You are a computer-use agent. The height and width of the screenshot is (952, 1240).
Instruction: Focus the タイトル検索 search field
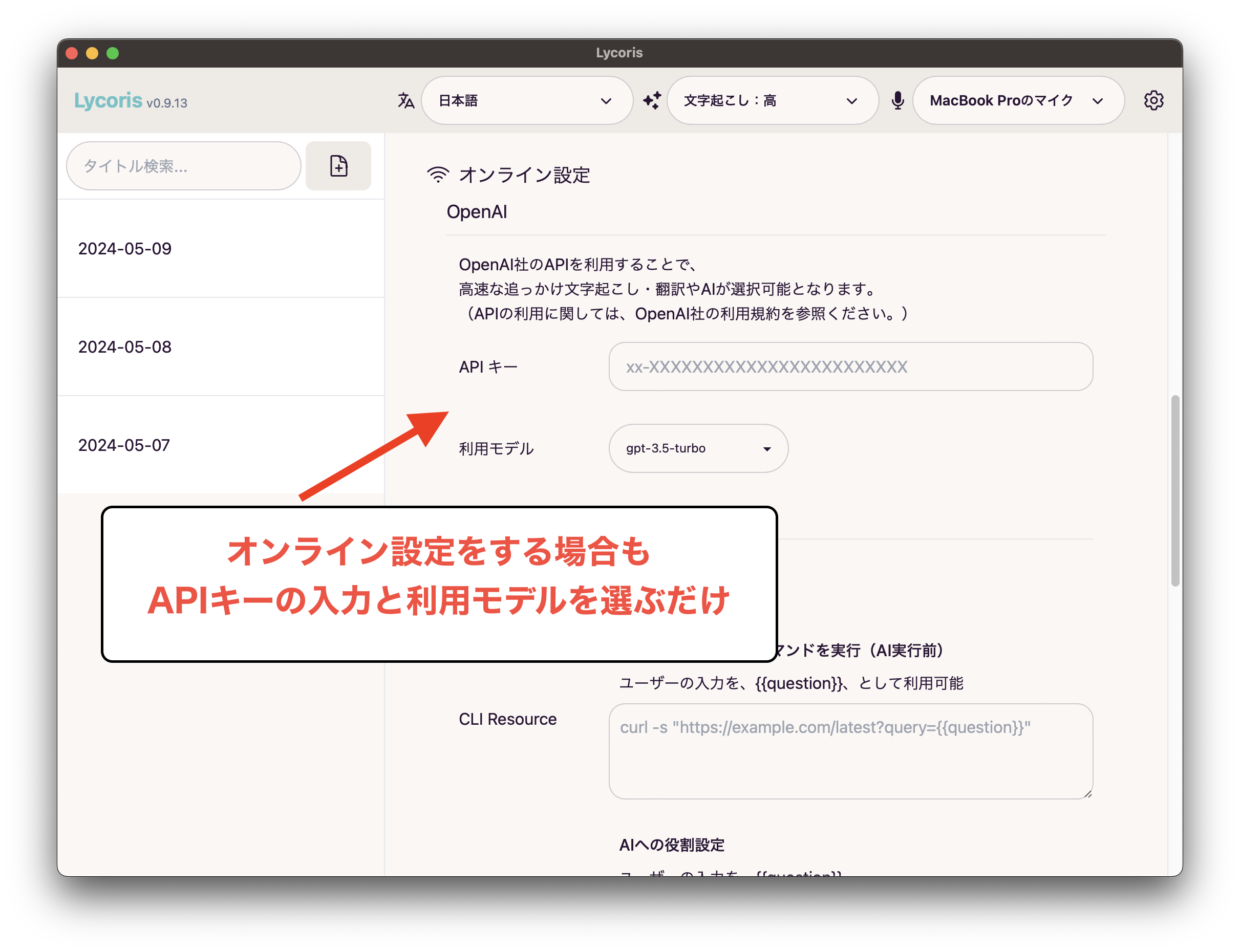click(184, 165)
